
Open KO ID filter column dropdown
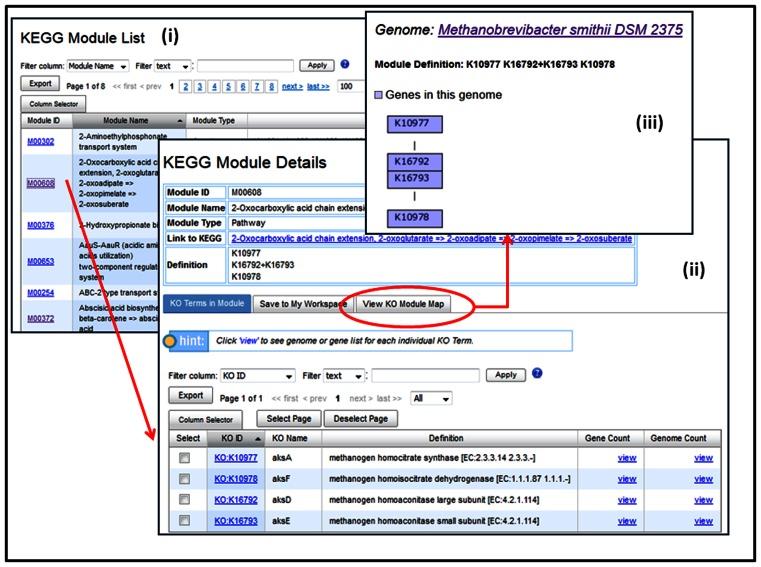(258, 376)
